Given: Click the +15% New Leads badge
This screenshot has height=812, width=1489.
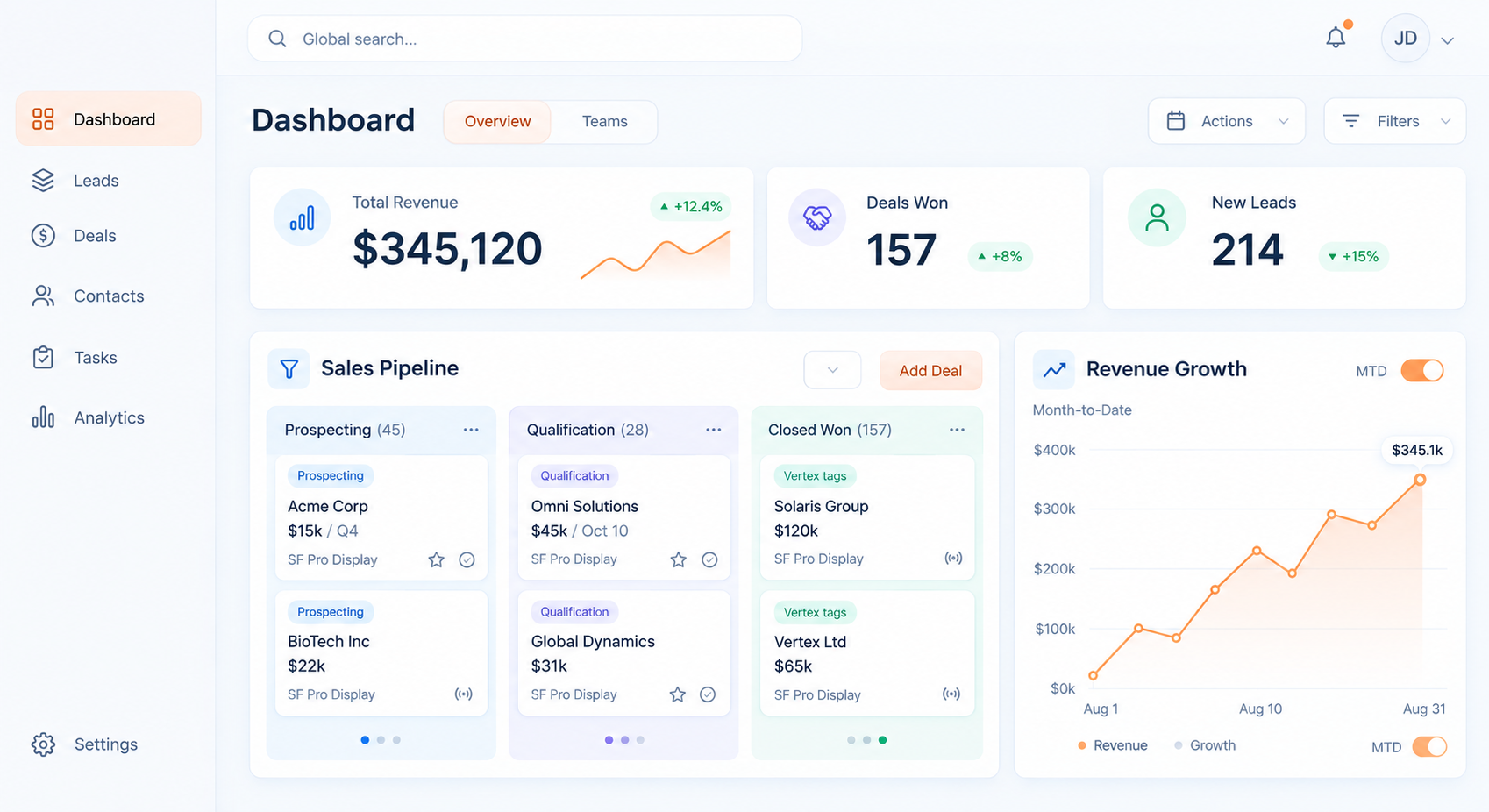Looking at the screenshot, I should pos(1353,256).
